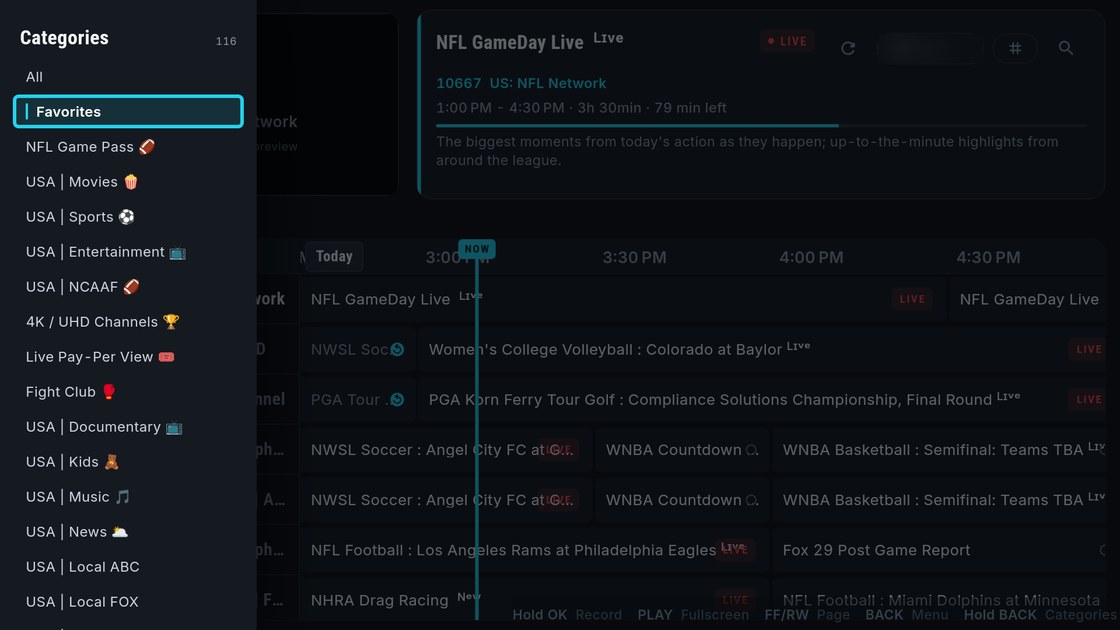The height and width of the screenshot is (630, 1120).
Task: Click the NOW timeline marker
Action: coord(476,249)
